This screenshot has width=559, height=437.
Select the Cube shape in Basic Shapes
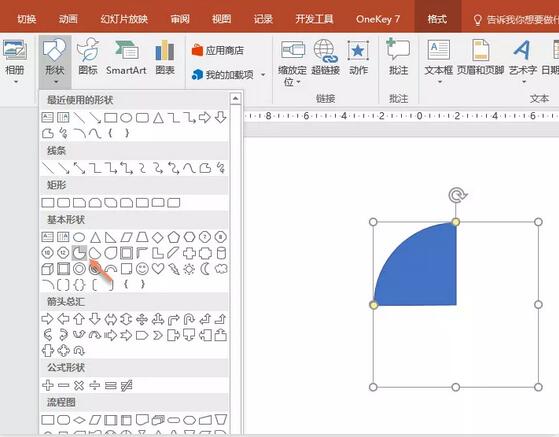coord(47,269)
